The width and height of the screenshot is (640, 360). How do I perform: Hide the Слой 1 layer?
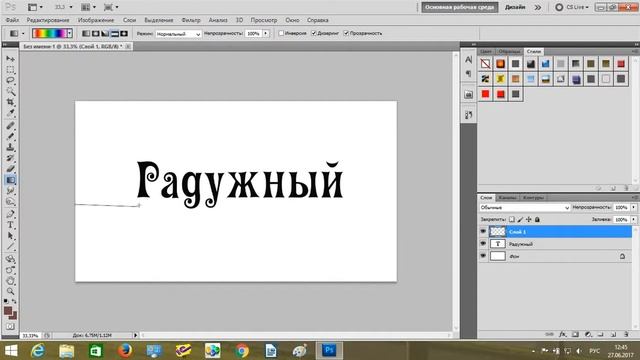click(483, 231)
